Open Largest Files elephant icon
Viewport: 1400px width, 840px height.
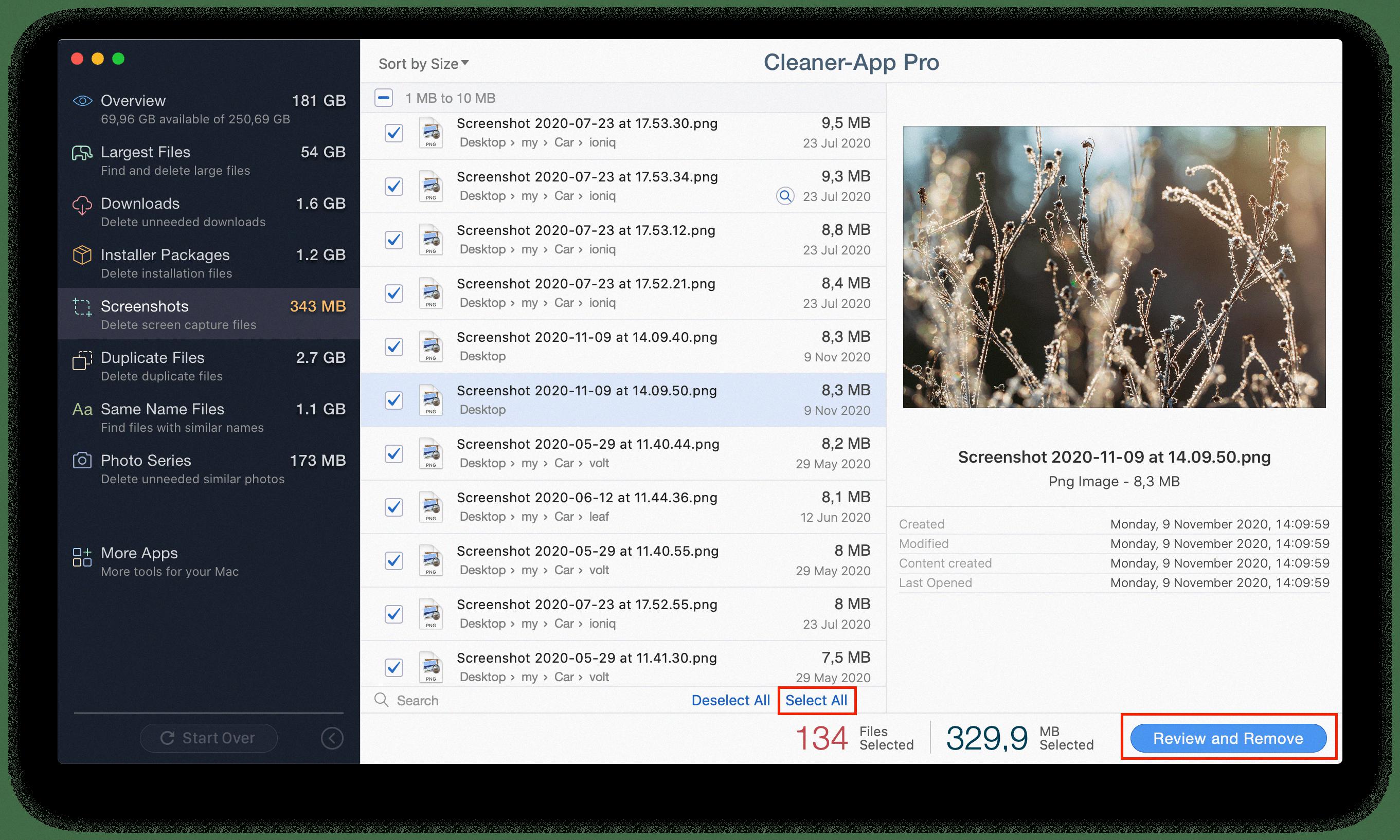pyautogui.click(x=82, y=153)
